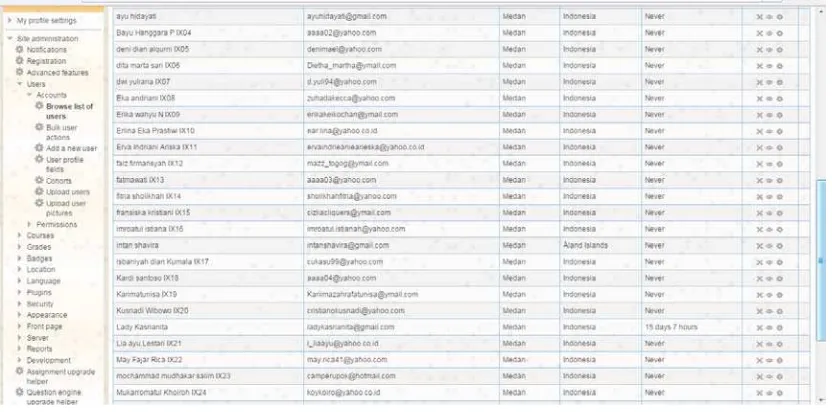Edit May Fajar Rica IX22 via gear icon

point(779,360)
